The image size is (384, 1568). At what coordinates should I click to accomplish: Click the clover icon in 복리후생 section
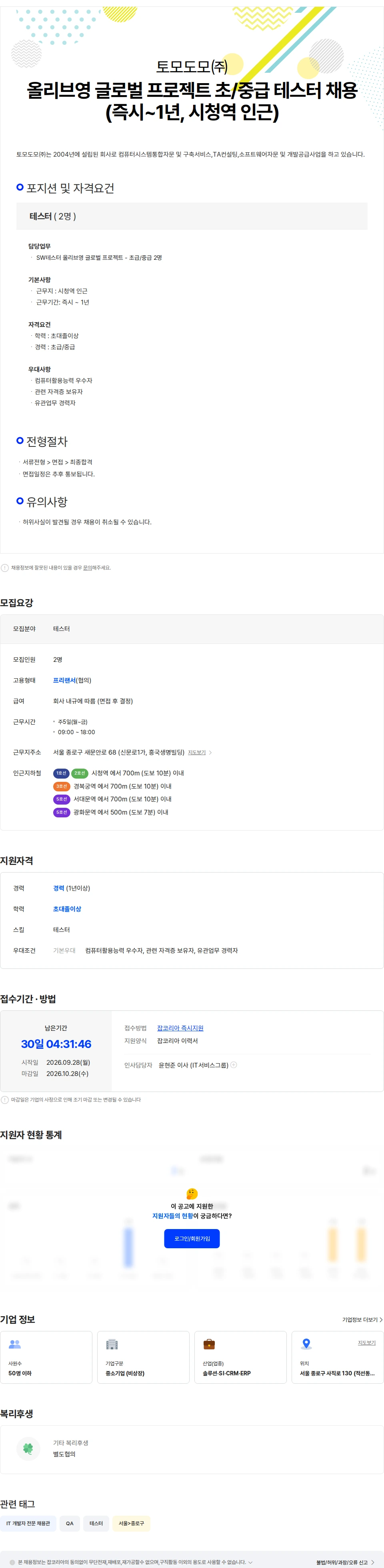28,1448
